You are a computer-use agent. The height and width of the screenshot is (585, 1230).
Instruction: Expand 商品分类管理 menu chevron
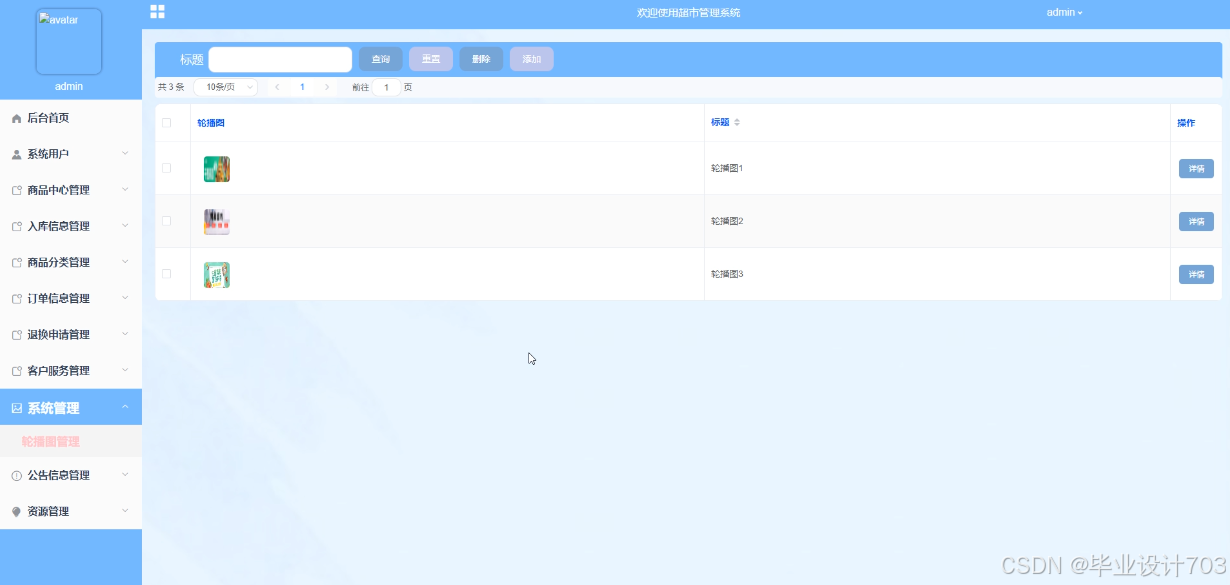point(125,261)
